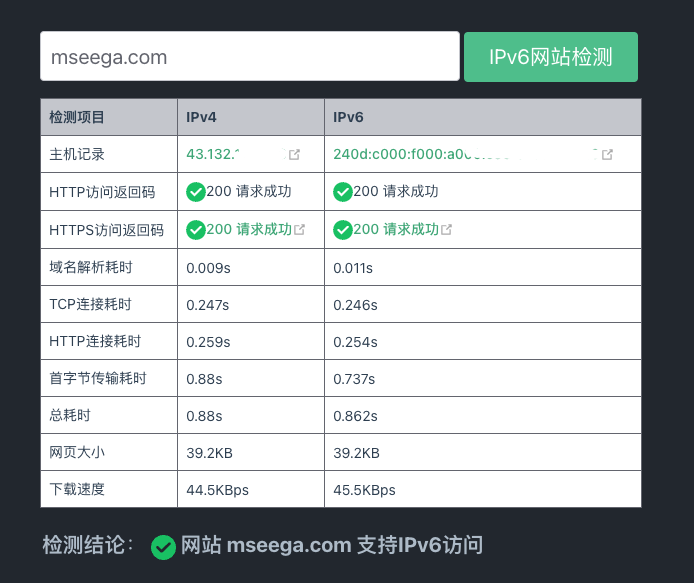Click external link icon after IPv6 HTTPS result

pyautogui.click(x=447, y=230)
